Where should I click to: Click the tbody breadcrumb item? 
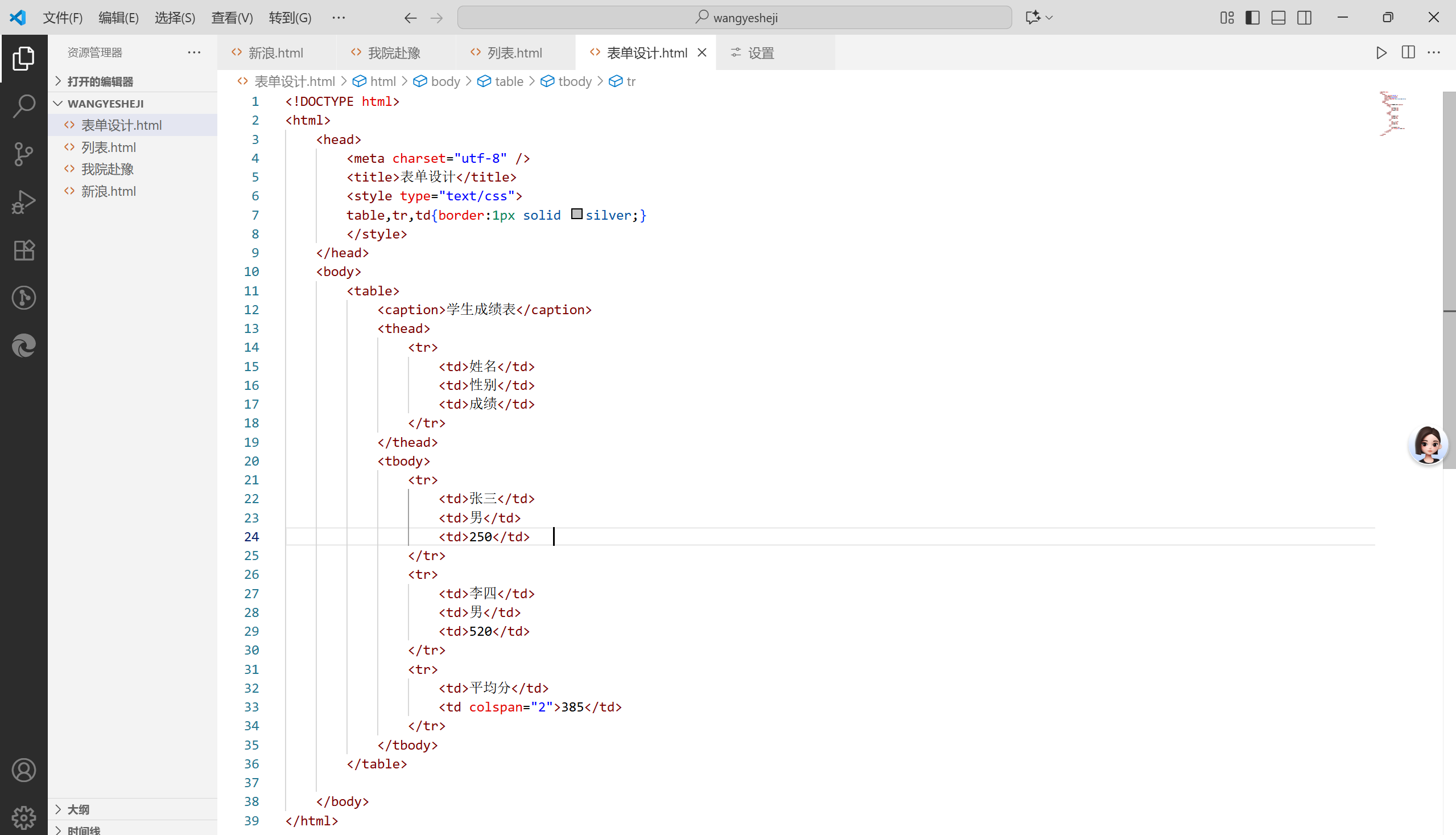574,81
